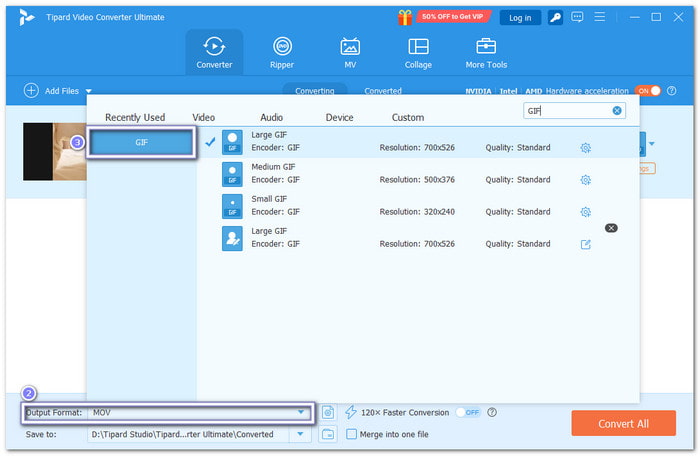This screenshot has width=700, height=456.
Task: Click the video thumbnail preview
Action: point(55,152)
